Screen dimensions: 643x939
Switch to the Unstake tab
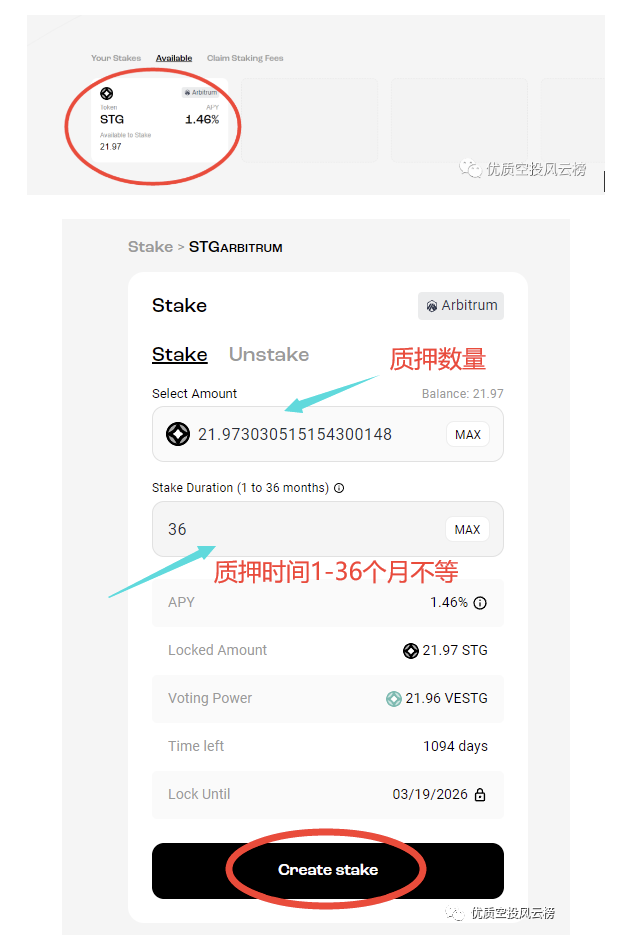(269, 355)
